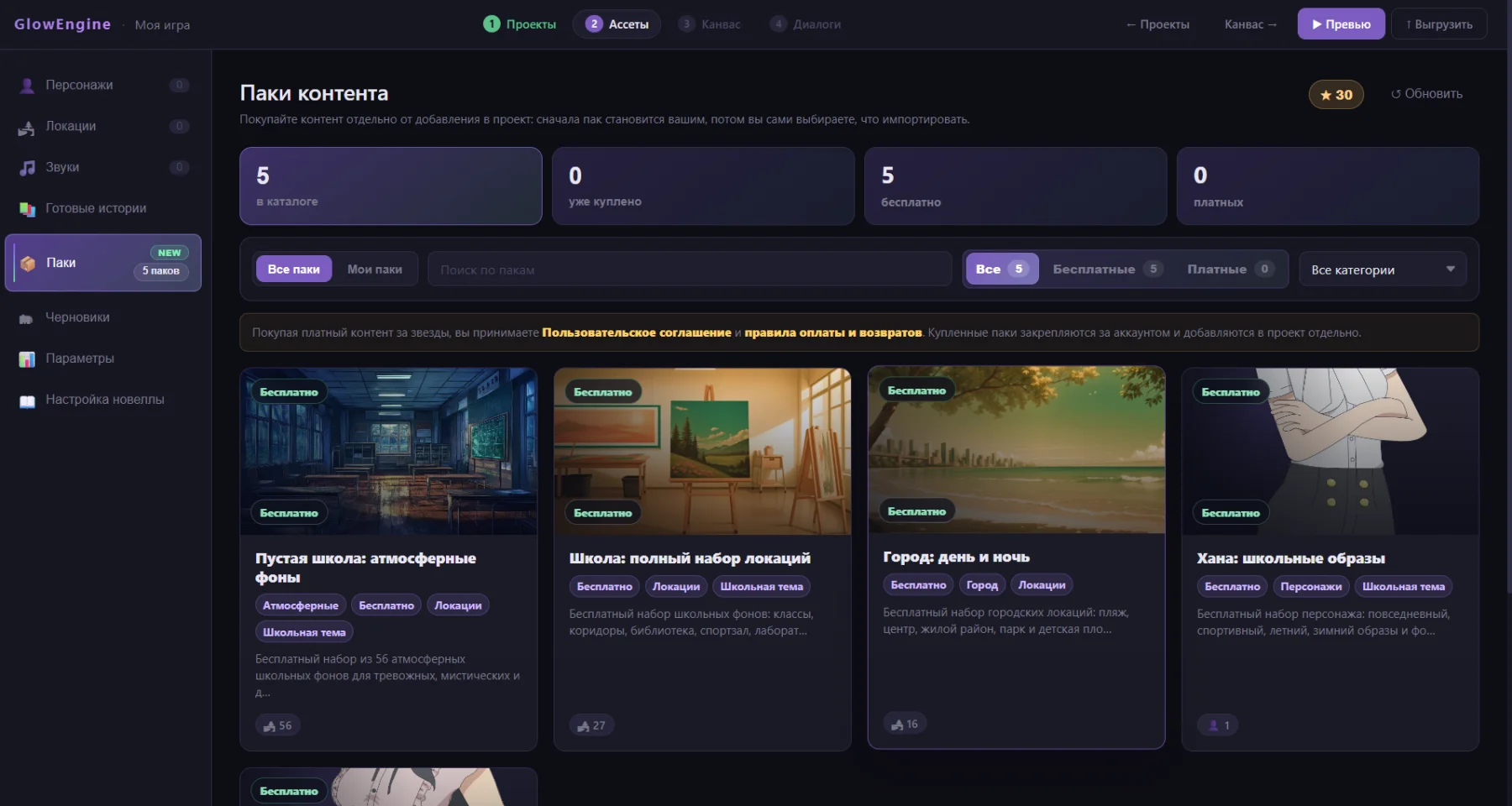Image resolution: width=1512 pixels, height=806 pixels.
Task: Open the Пустая школа pack thumbnail
Action: 388,452
